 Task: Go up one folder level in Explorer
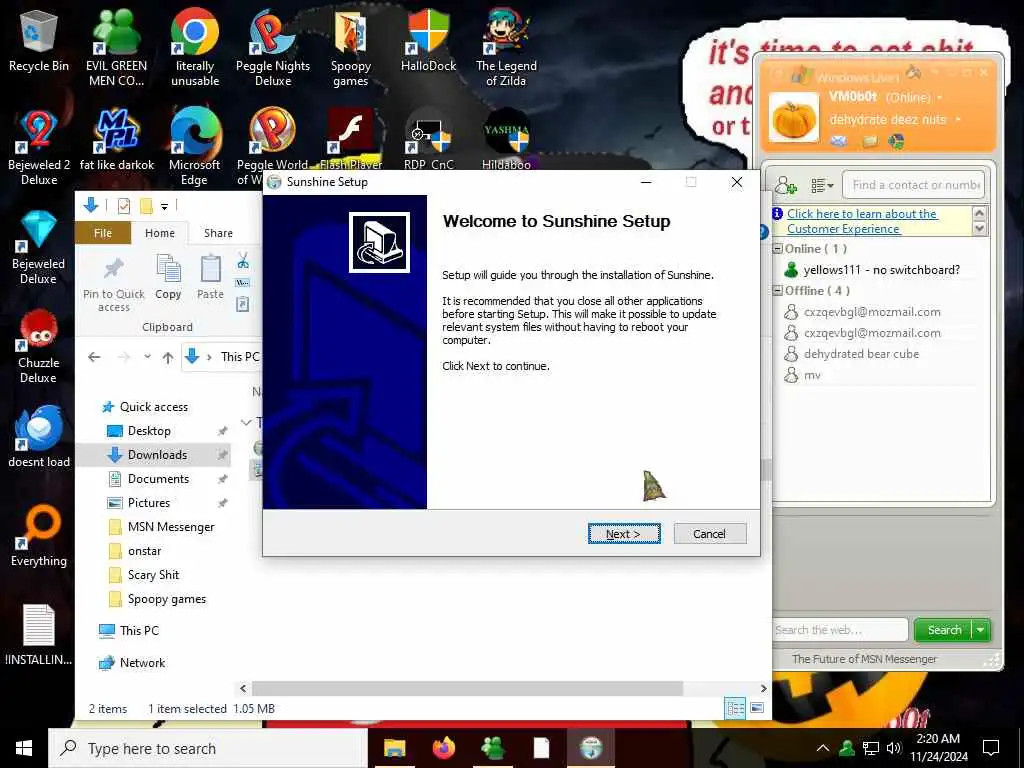[x=168, y=357]
